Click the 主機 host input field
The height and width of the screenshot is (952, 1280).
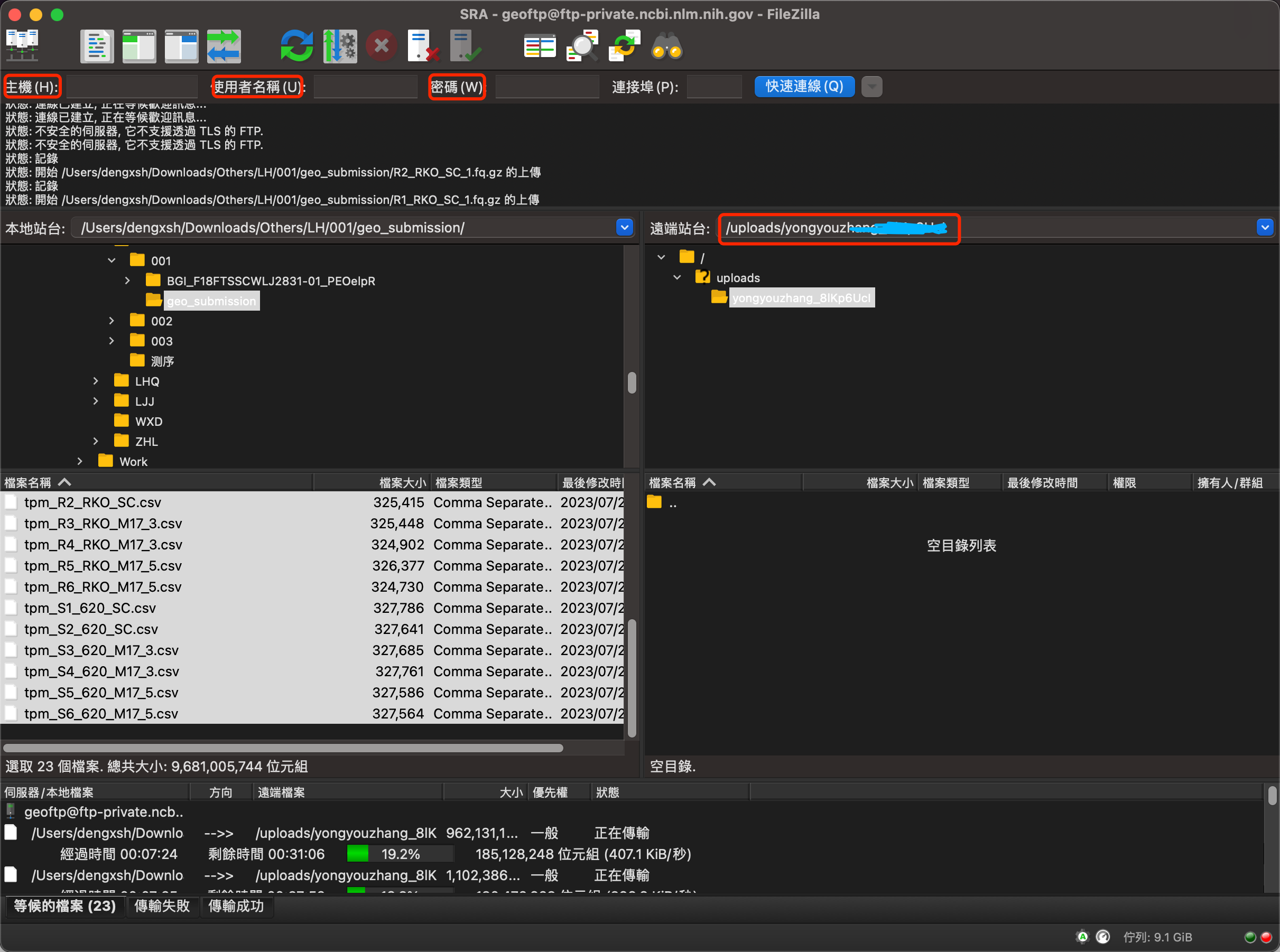[x=132, y=87]
